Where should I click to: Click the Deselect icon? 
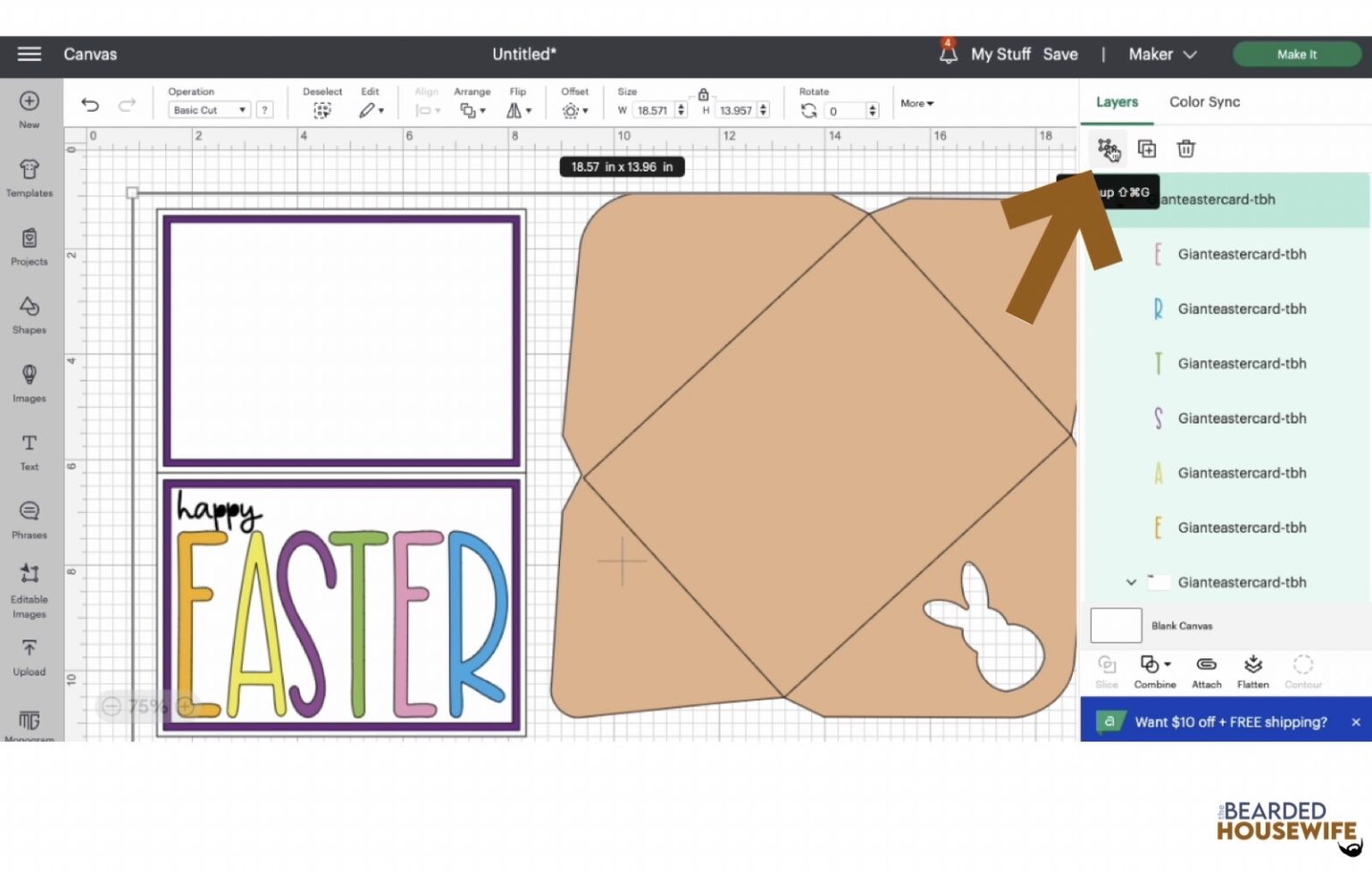click(322, 109)
